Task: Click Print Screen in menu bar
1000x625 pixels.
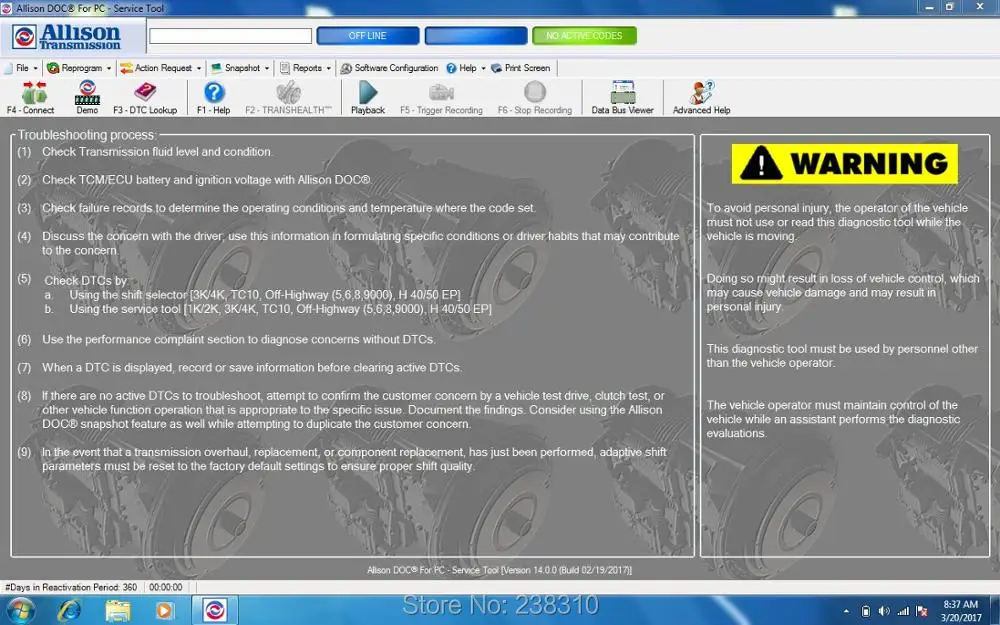Action: pos(520,68)
